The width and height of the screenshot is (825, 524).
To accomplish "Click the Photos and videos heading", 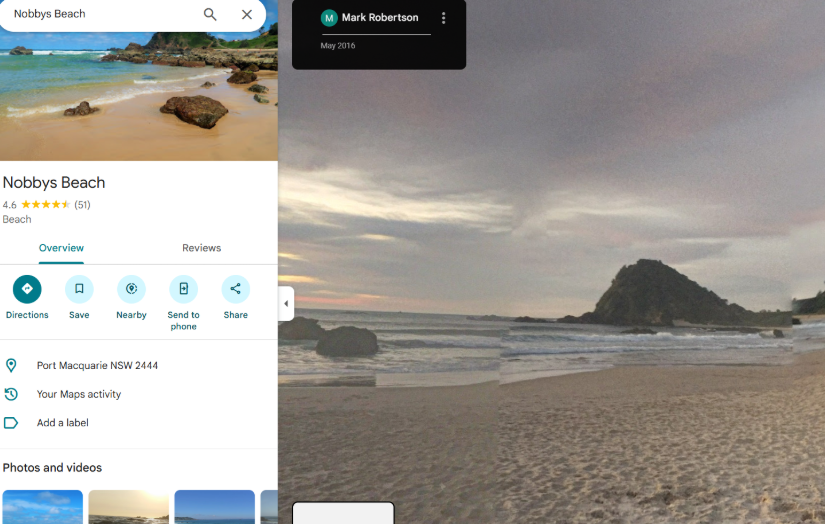I will [x=52, y=467].
